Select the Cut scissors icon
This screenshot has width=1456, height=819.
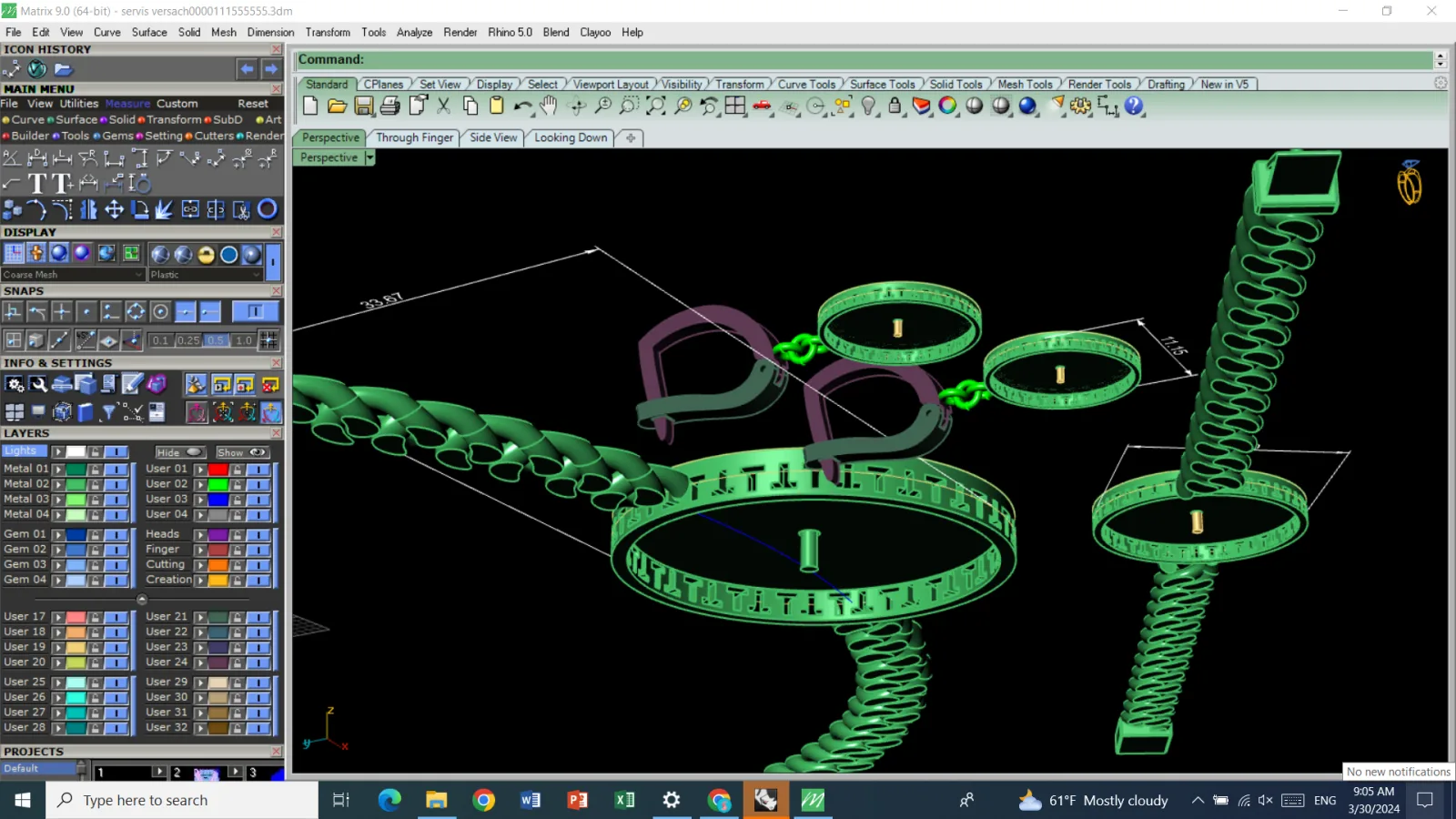tap(444, 106)
